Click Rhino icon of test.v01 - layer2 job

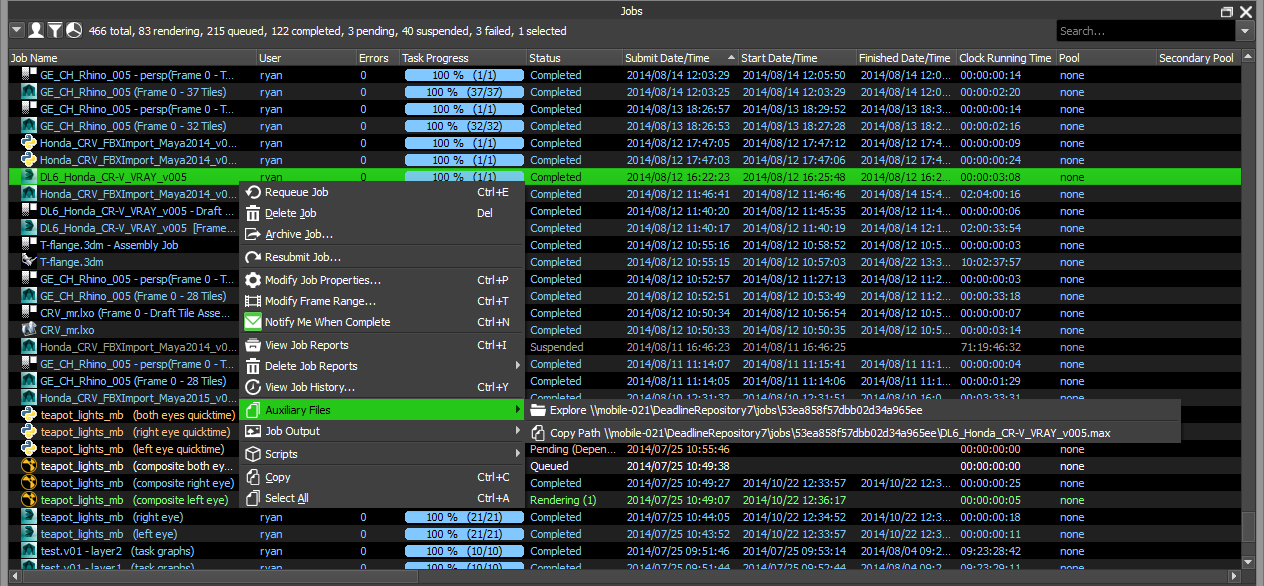tap(29, 551)
